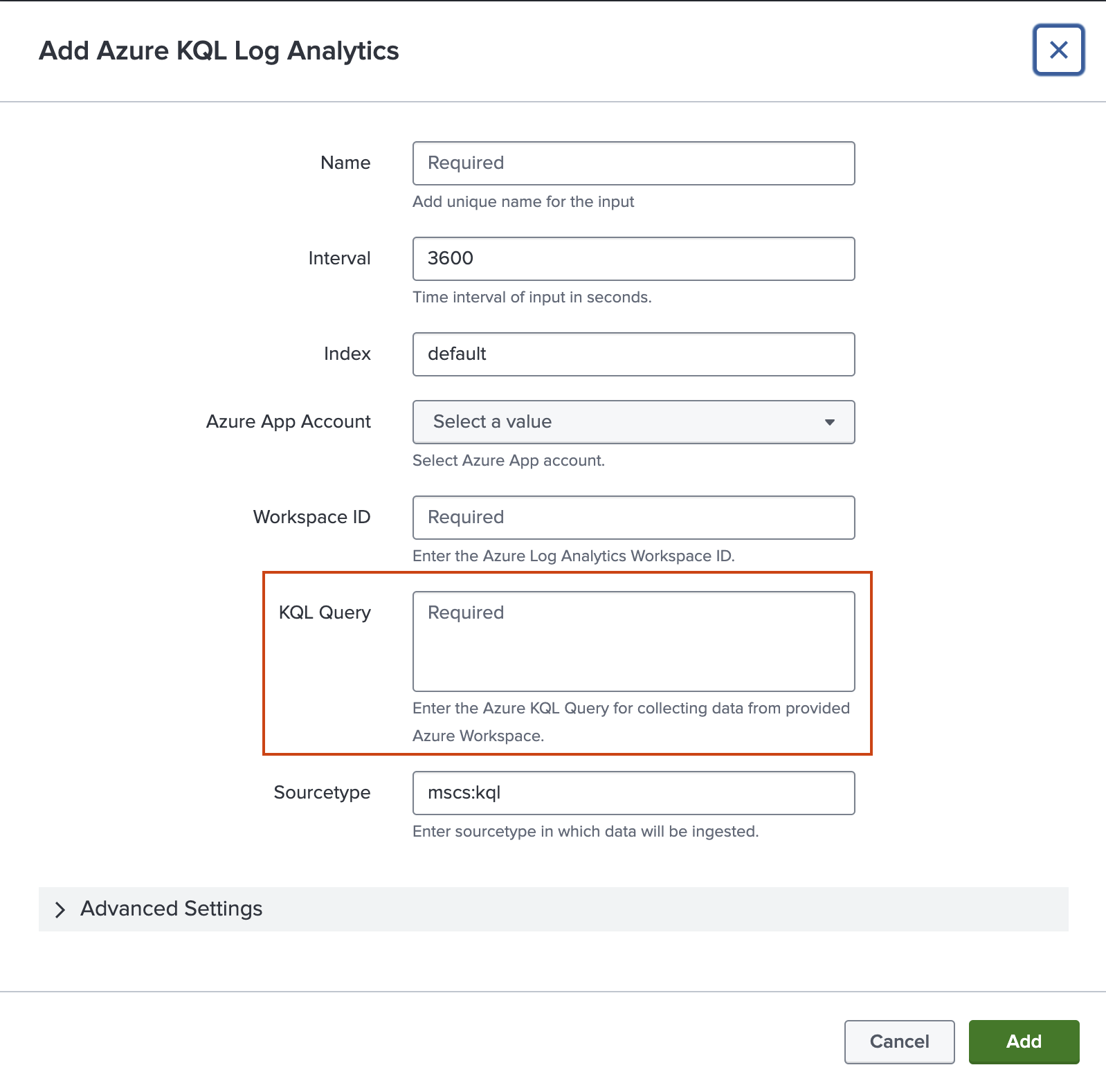This screenshot has height=1092, width=1106.
Task: Click the Azure App Account label
Action: pos(288,421)
